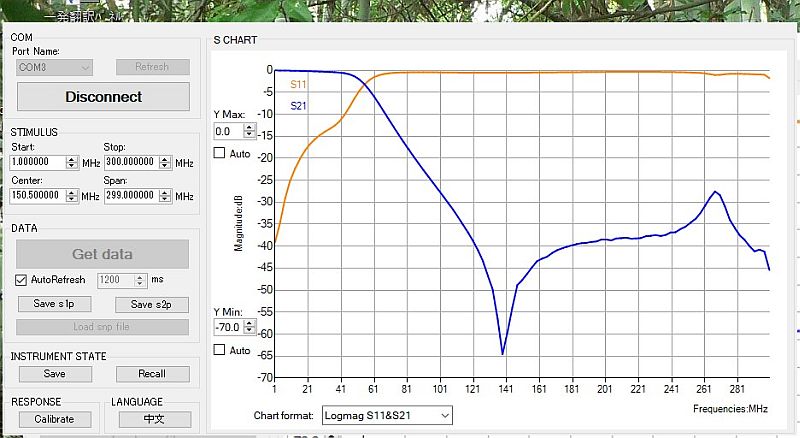Screen dimensions: 800x438
Task: Click the Disconnect button
Action: click(x=103, y=97)
